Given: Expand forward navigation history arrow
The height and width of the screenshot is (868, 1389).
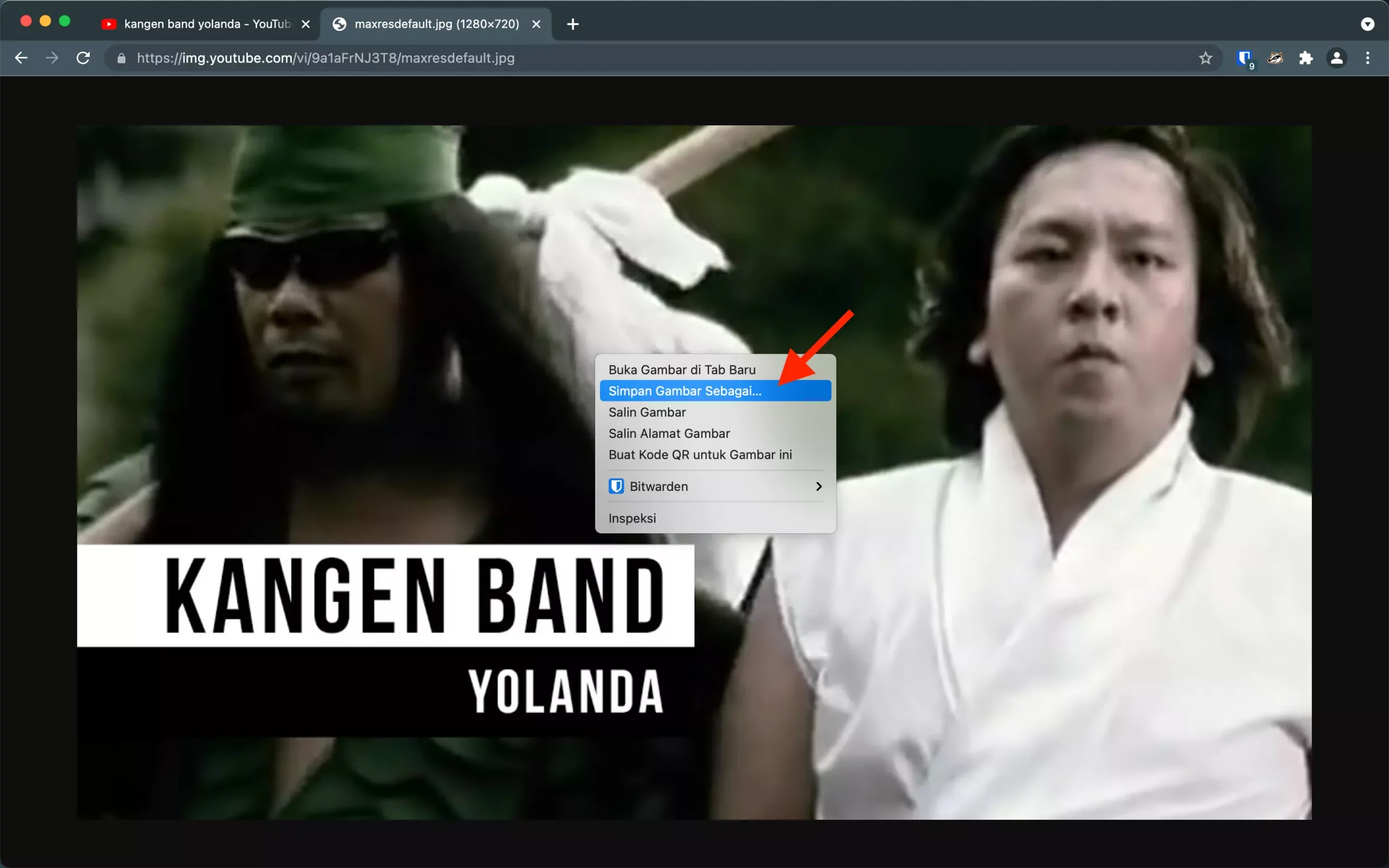Looking at the screenshot, I should 52,58.
